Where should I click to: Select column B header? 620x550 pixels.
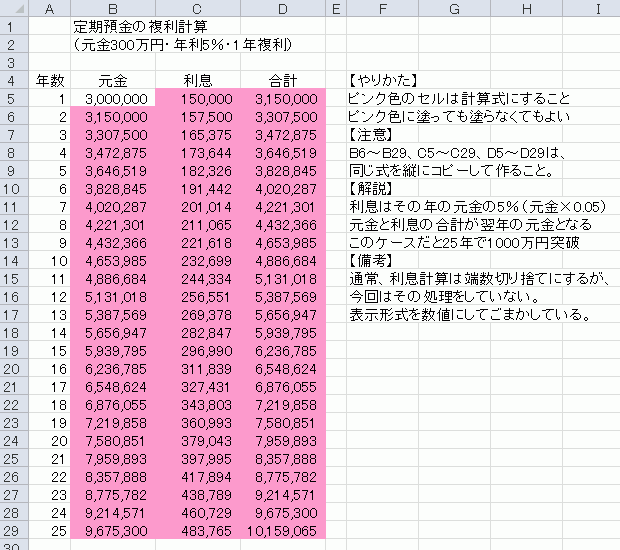pyautogui.click(x=112, y=9)
